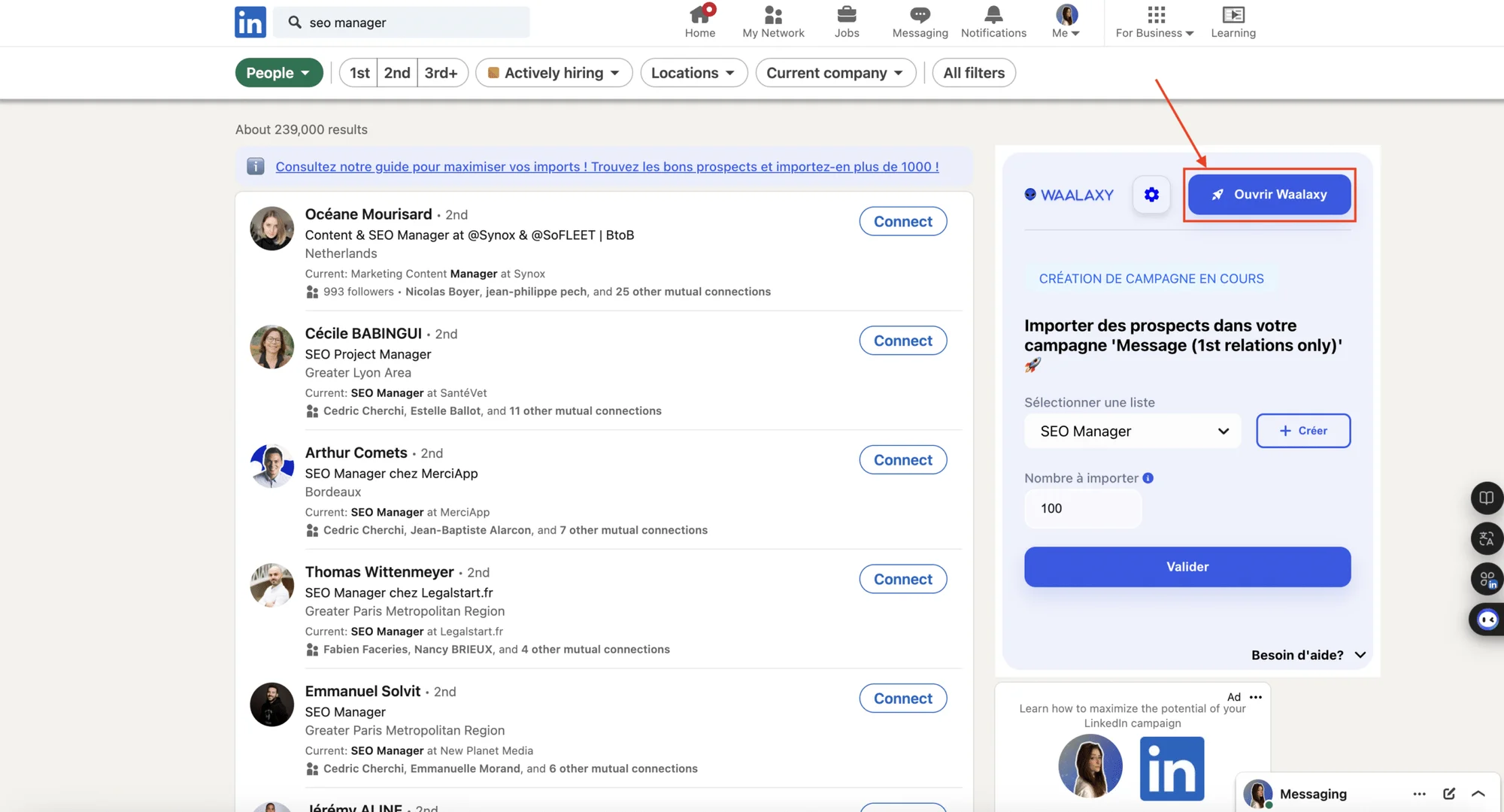
Task: Click the search box with 'seo manager'
Action: pyautogui.click(x=402, y=23)
